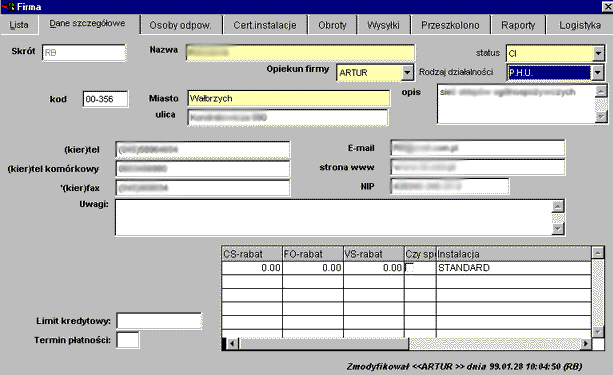Click grid vertical scrollbar down arrow

597,332
